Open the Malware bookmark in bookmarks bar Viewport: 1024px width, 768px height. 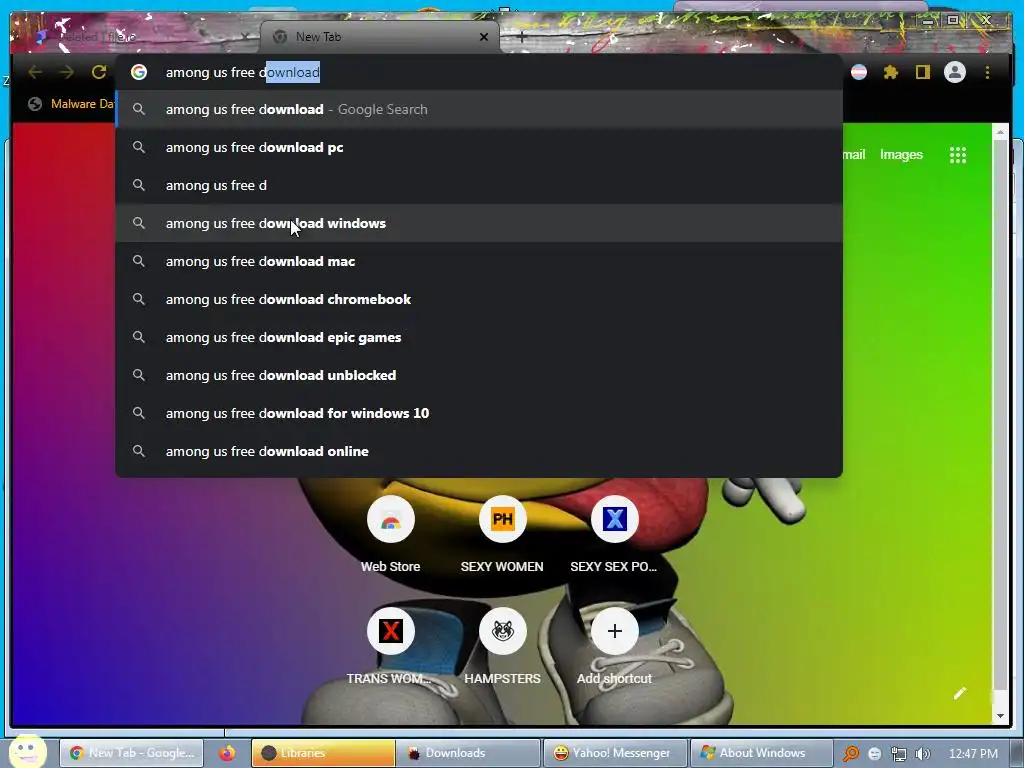coord(71,104)
